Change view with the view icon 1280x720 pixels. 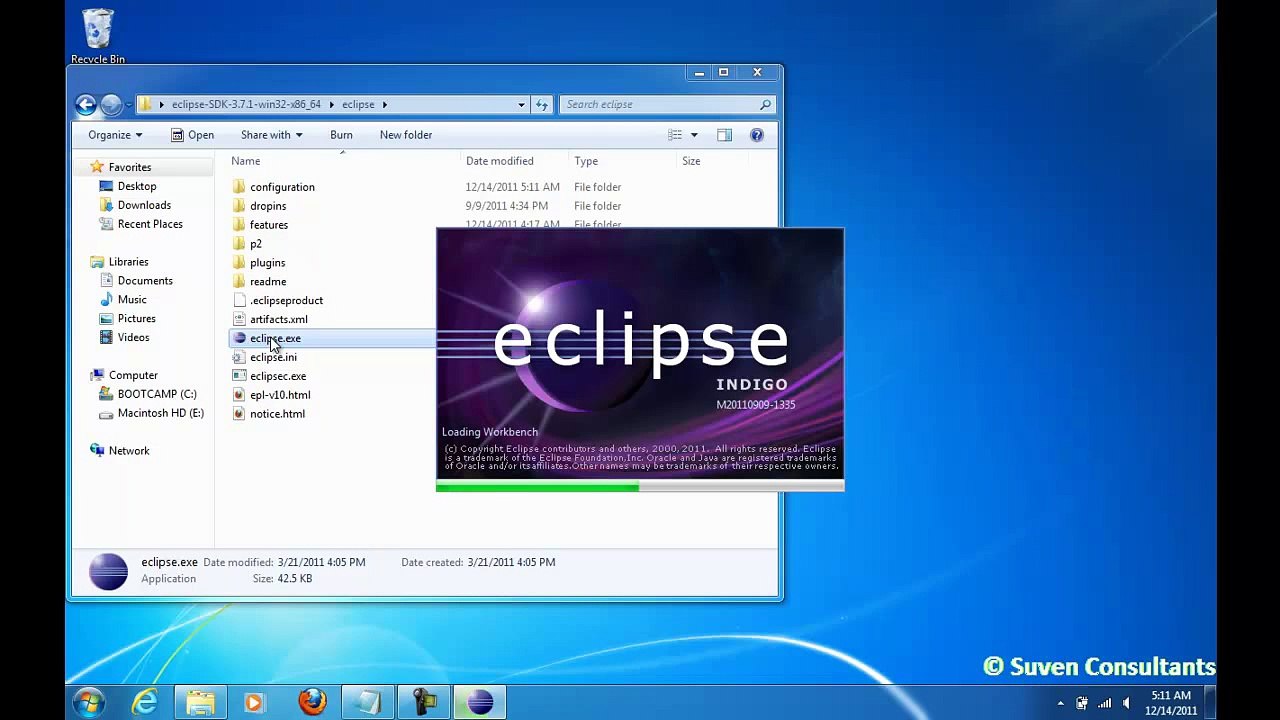click(675, 135)
